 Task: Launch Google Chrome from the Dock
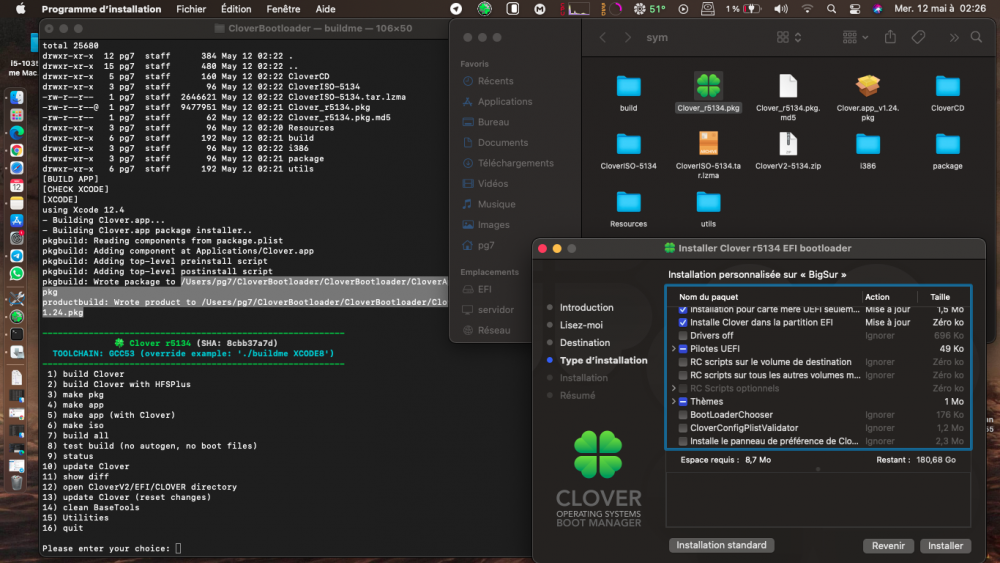click(17, 150)
